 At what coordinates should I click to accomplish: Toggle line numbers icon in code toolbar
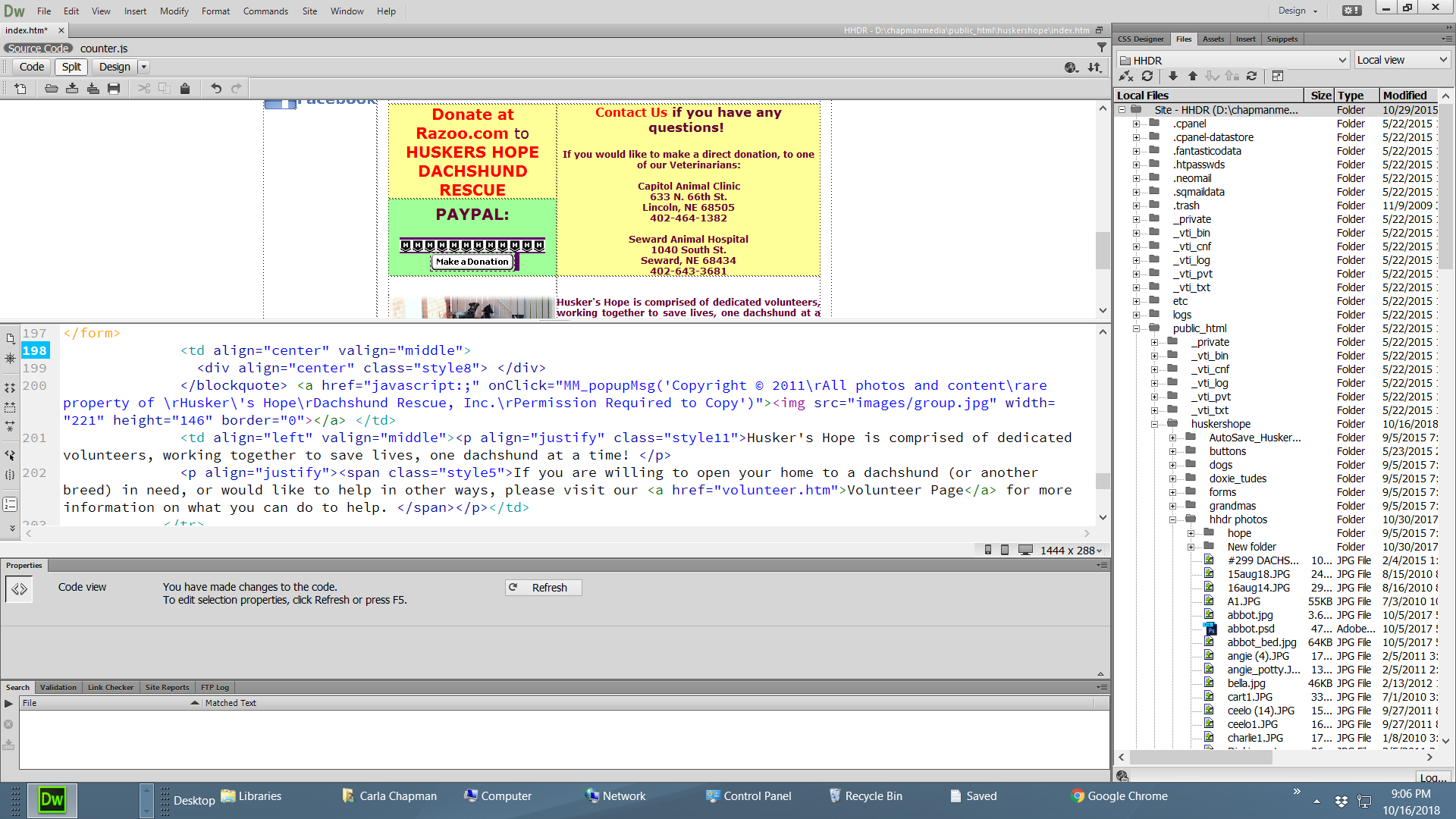click(11, 504)
